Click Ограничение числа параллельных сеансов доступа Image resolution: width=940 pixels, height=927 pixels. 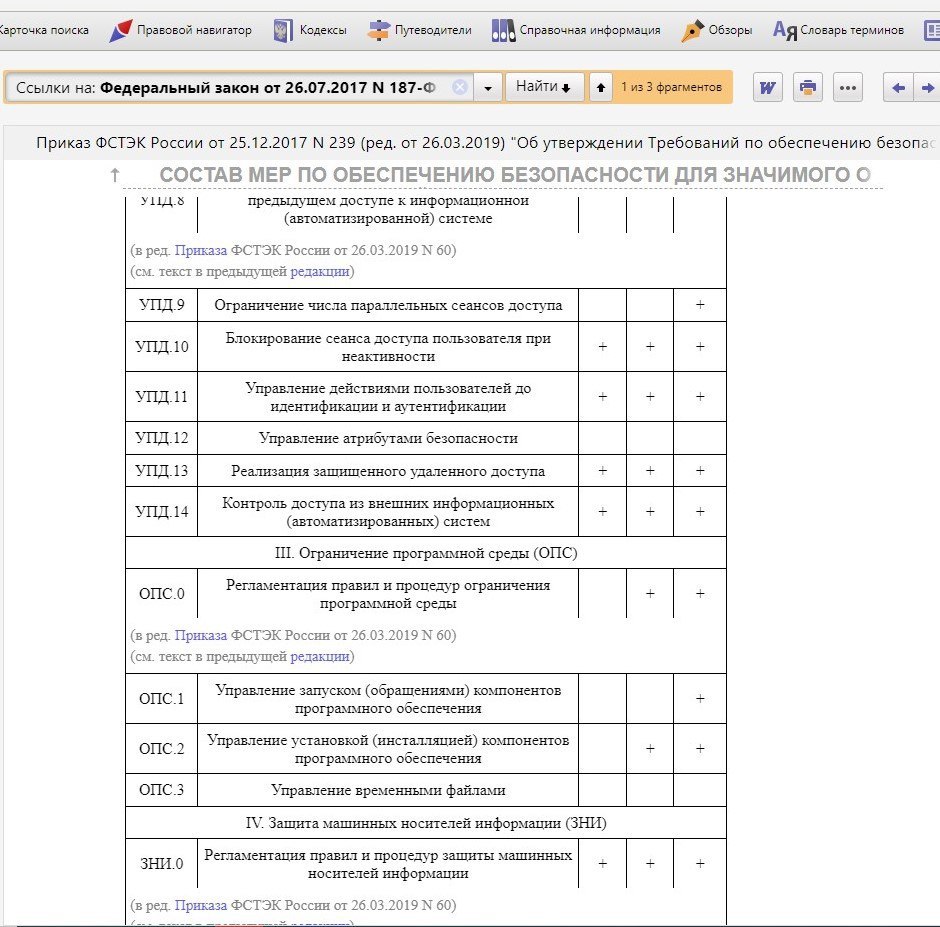pos(388,305)
